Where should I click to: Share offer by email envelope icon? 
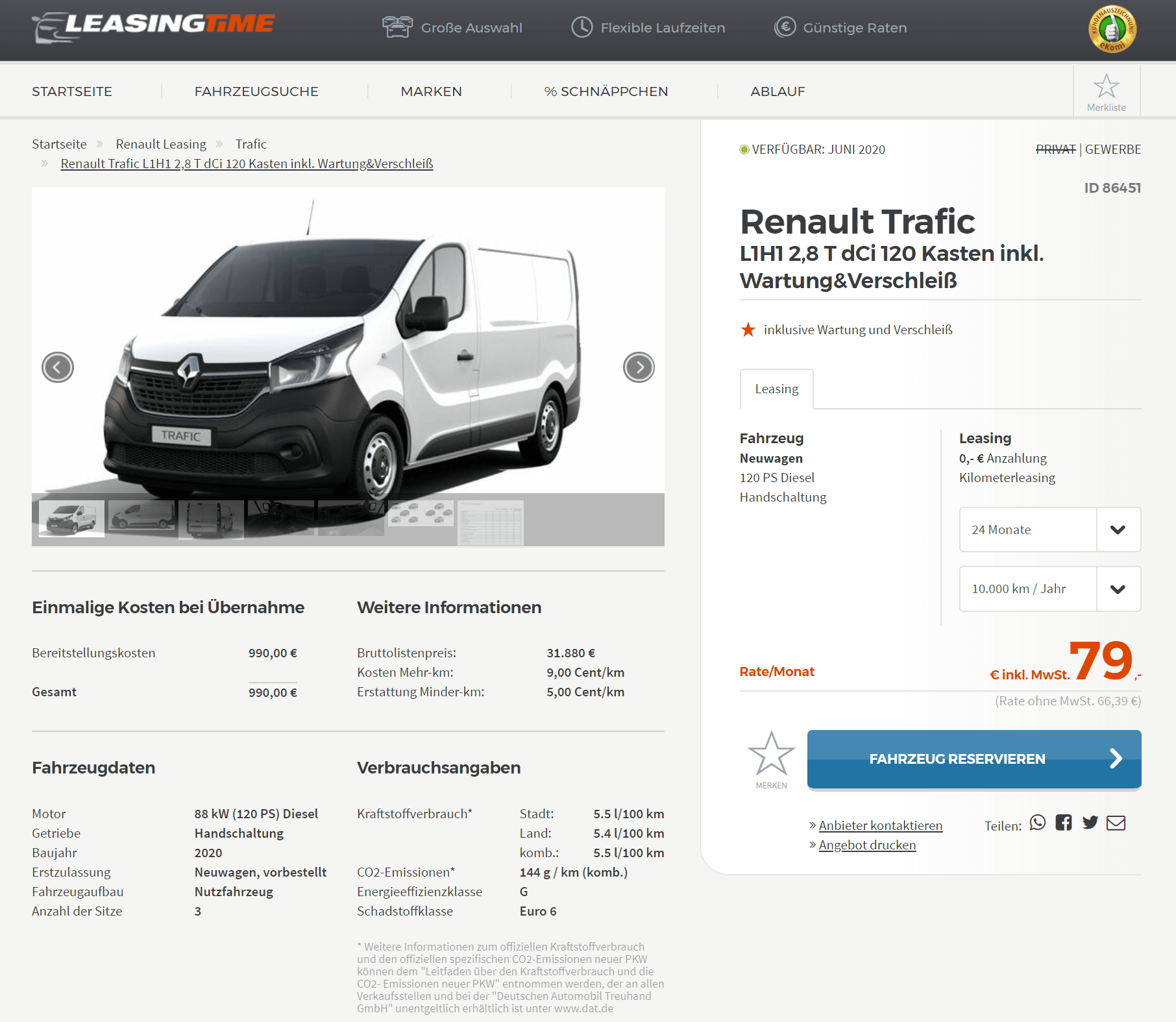pos(1116,823)
